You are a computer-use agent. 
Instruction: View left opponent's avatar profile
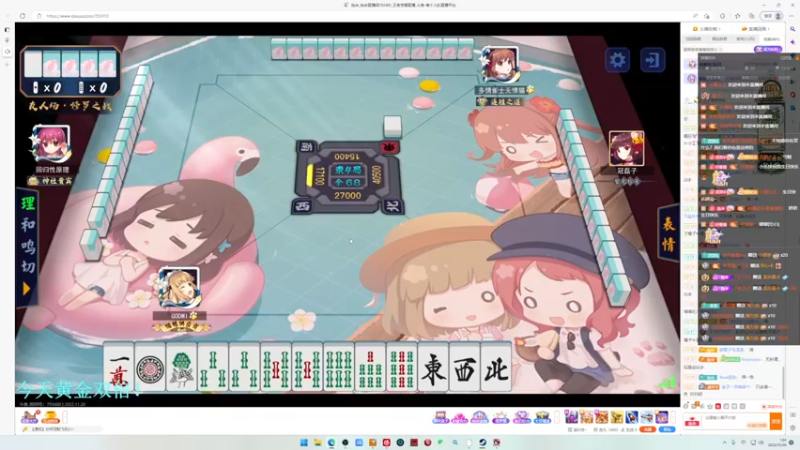(x=51, y=144)
